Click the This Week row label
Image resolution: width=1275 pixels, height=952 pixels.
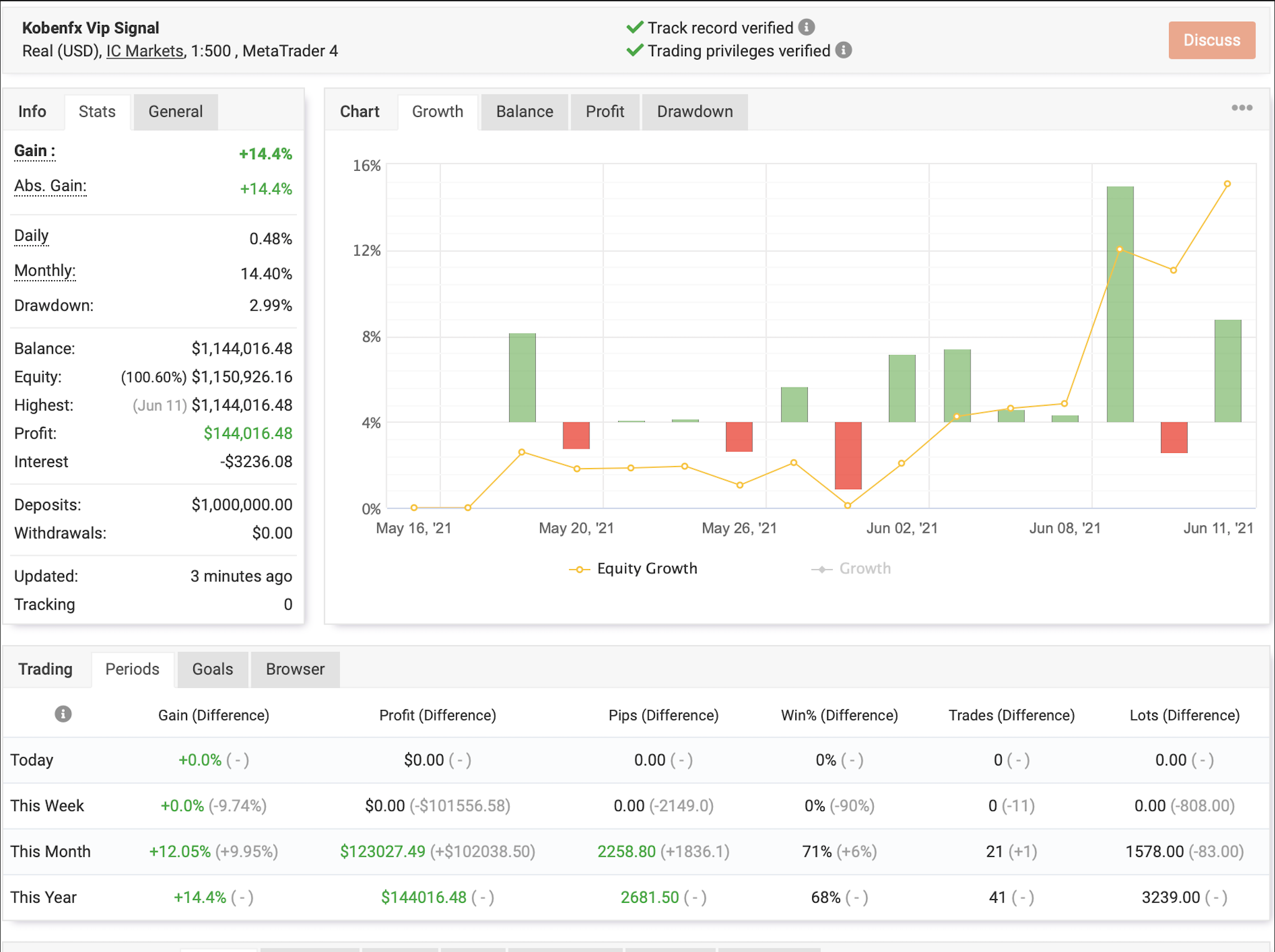(x=47, y=806)
